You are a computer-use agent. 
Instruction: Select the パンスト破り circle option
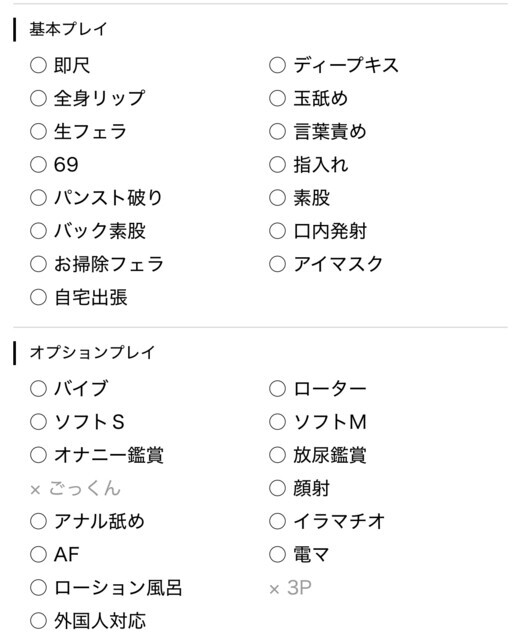click(38, 198)
